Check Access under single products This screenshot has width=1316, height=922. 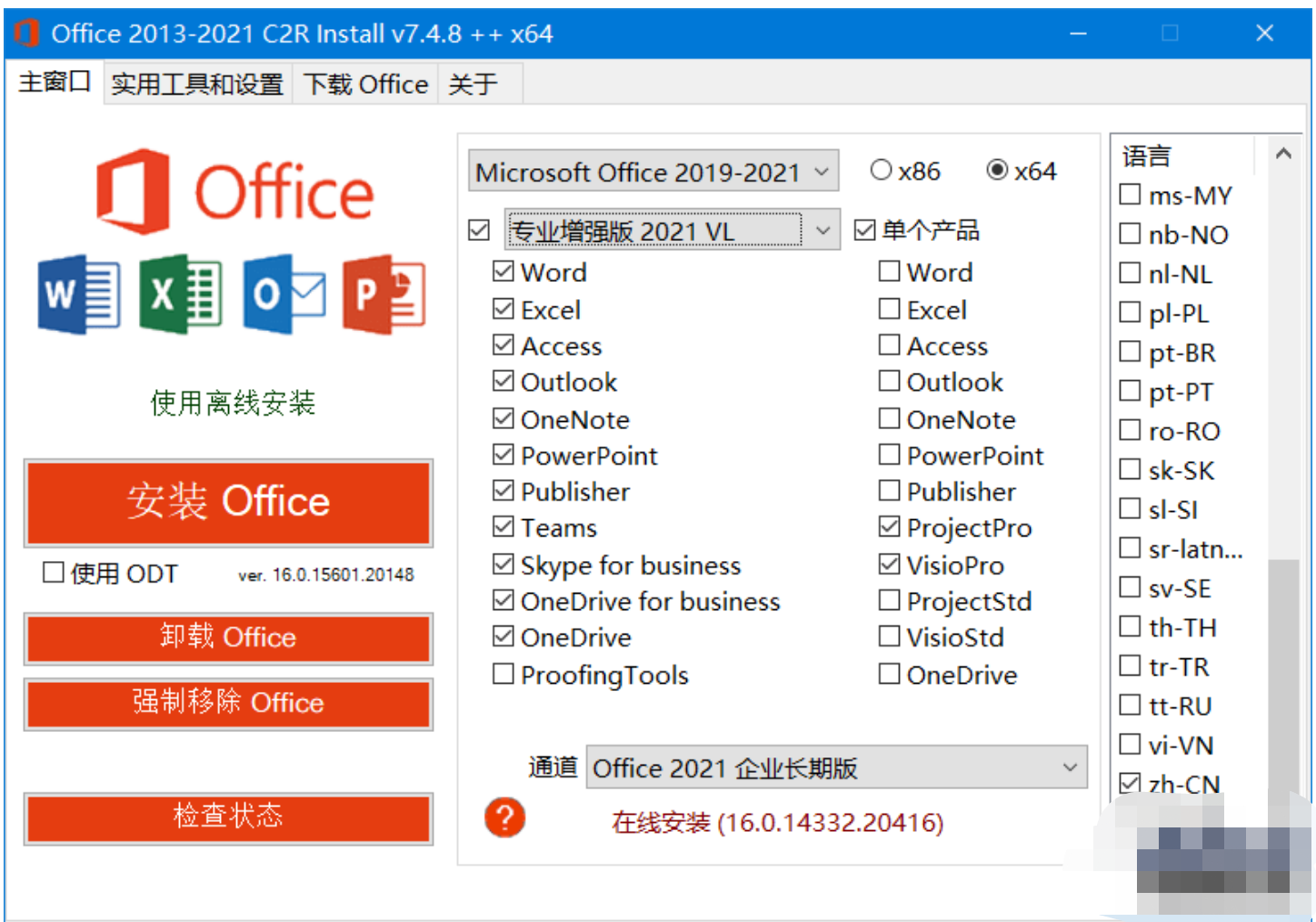pyautogui.click(x=889, y=346)
